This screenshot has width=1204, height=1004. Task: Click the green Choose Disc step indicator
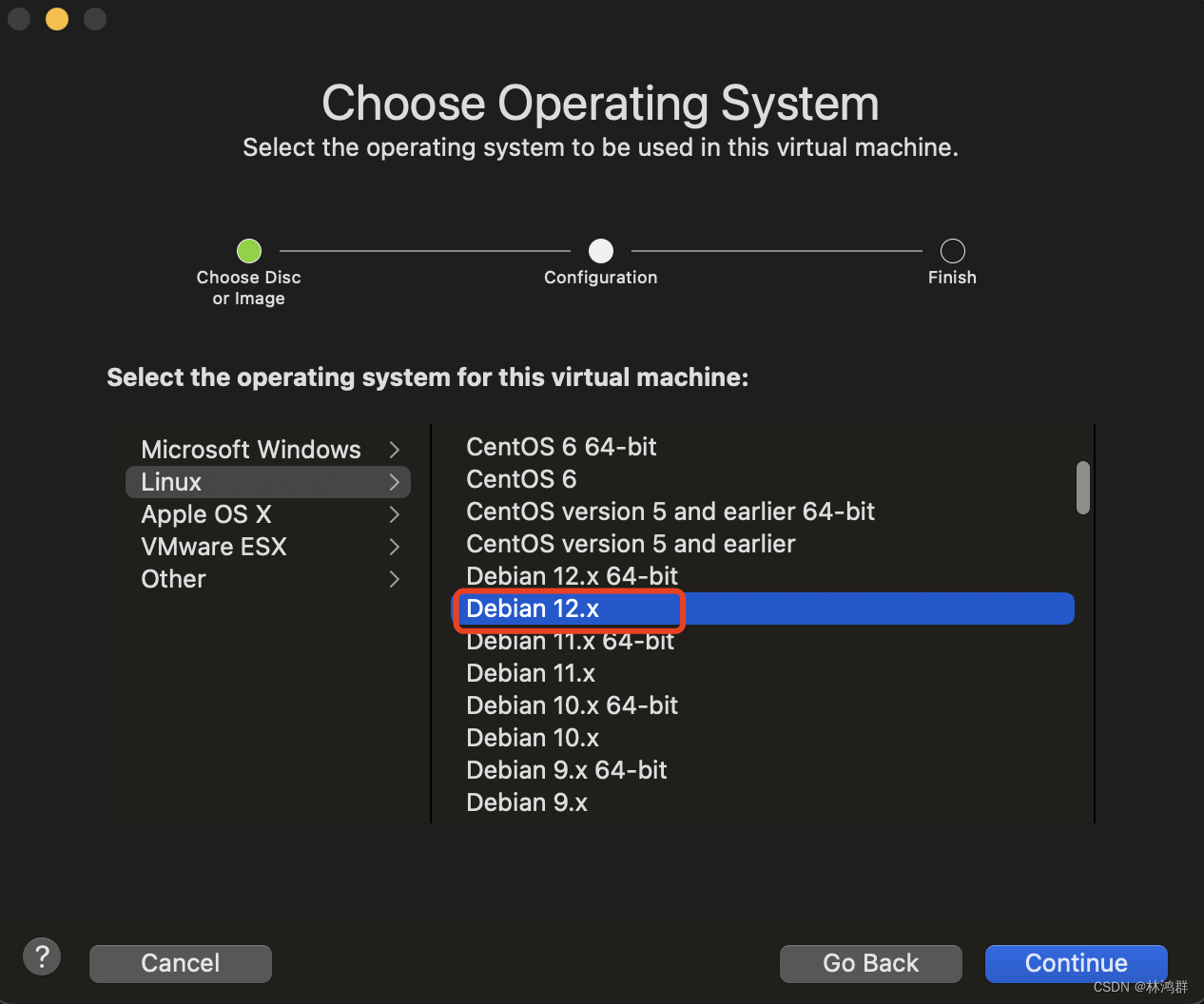pos(249,251)
